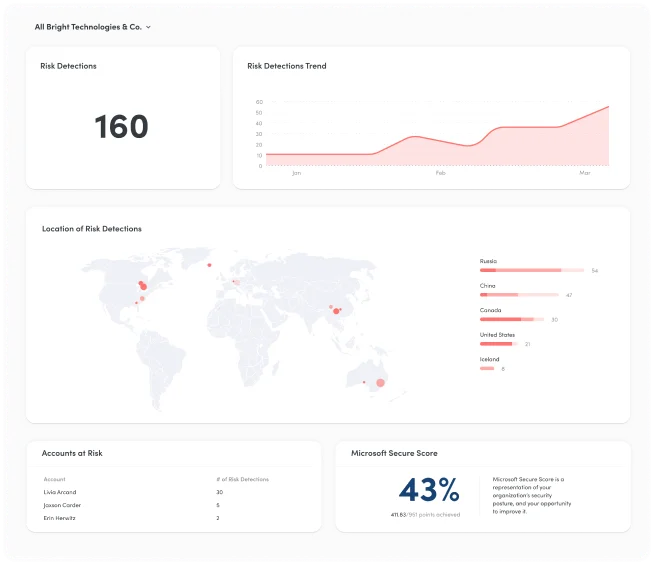Click the trend line peak at March
The height and width of the screenshot is (565, 654).
[608, 107]
